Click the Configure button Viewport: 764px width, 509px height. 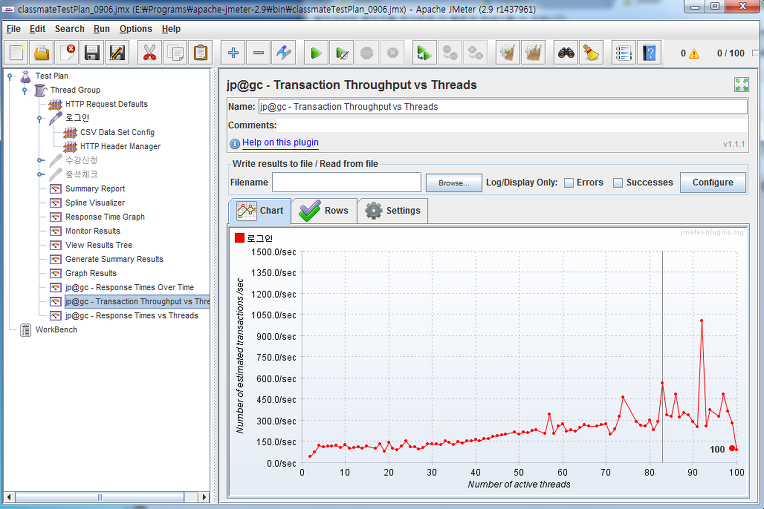(x=712, y=183)
